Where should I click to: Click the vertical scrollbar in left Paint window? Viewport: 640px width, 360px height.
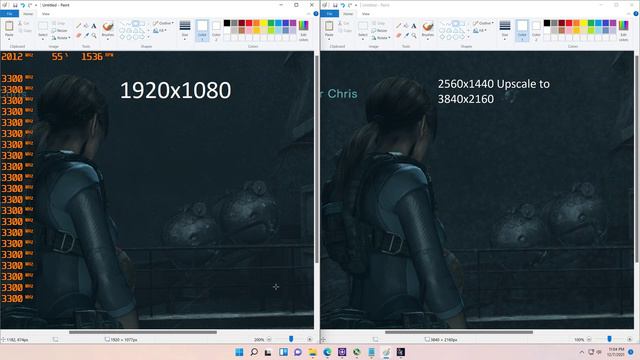pyautogui.click(x=317, y=159)
